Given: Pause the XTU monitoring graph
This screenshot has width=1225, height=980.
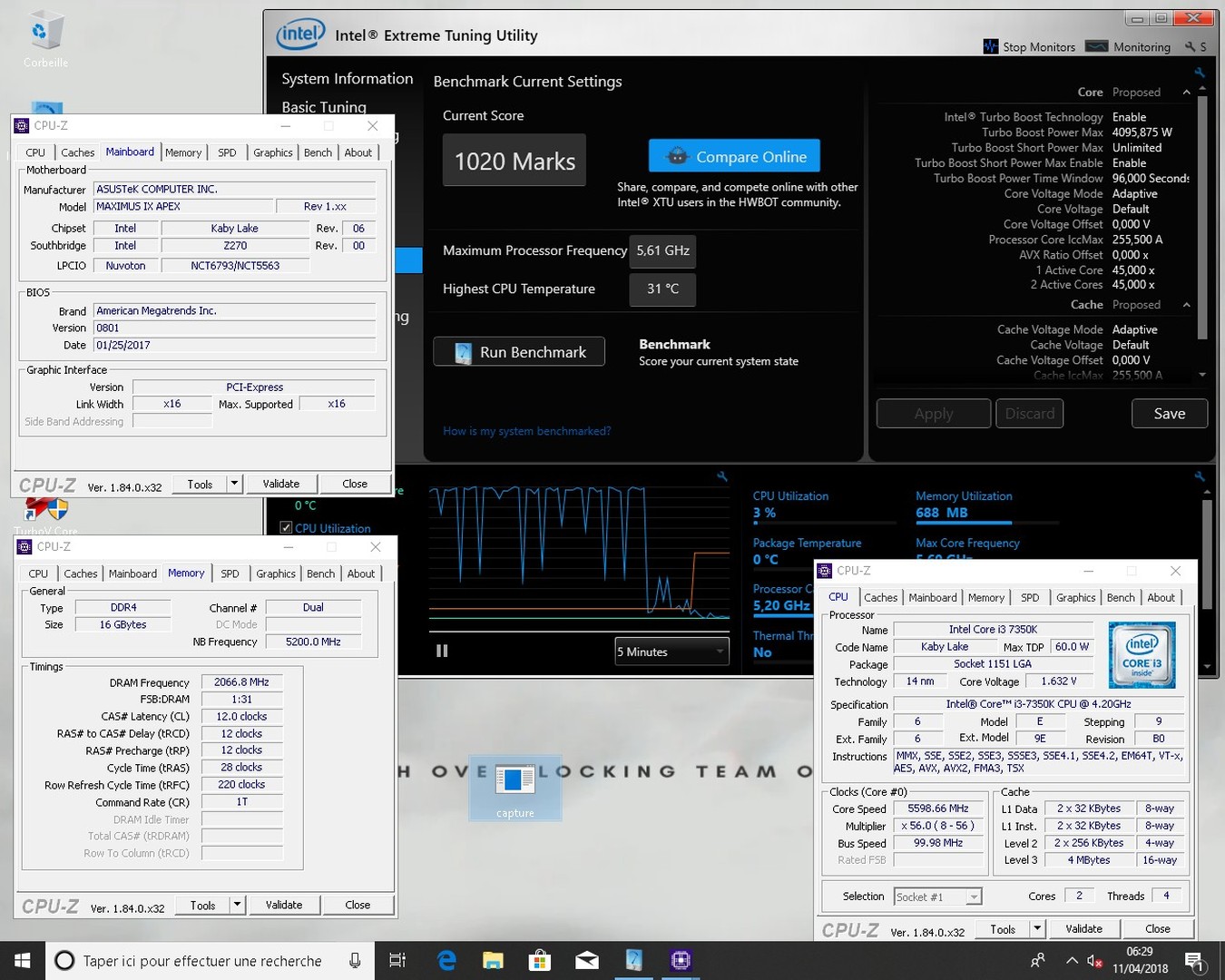Looking at the screenshot, I should pos(442,651).
